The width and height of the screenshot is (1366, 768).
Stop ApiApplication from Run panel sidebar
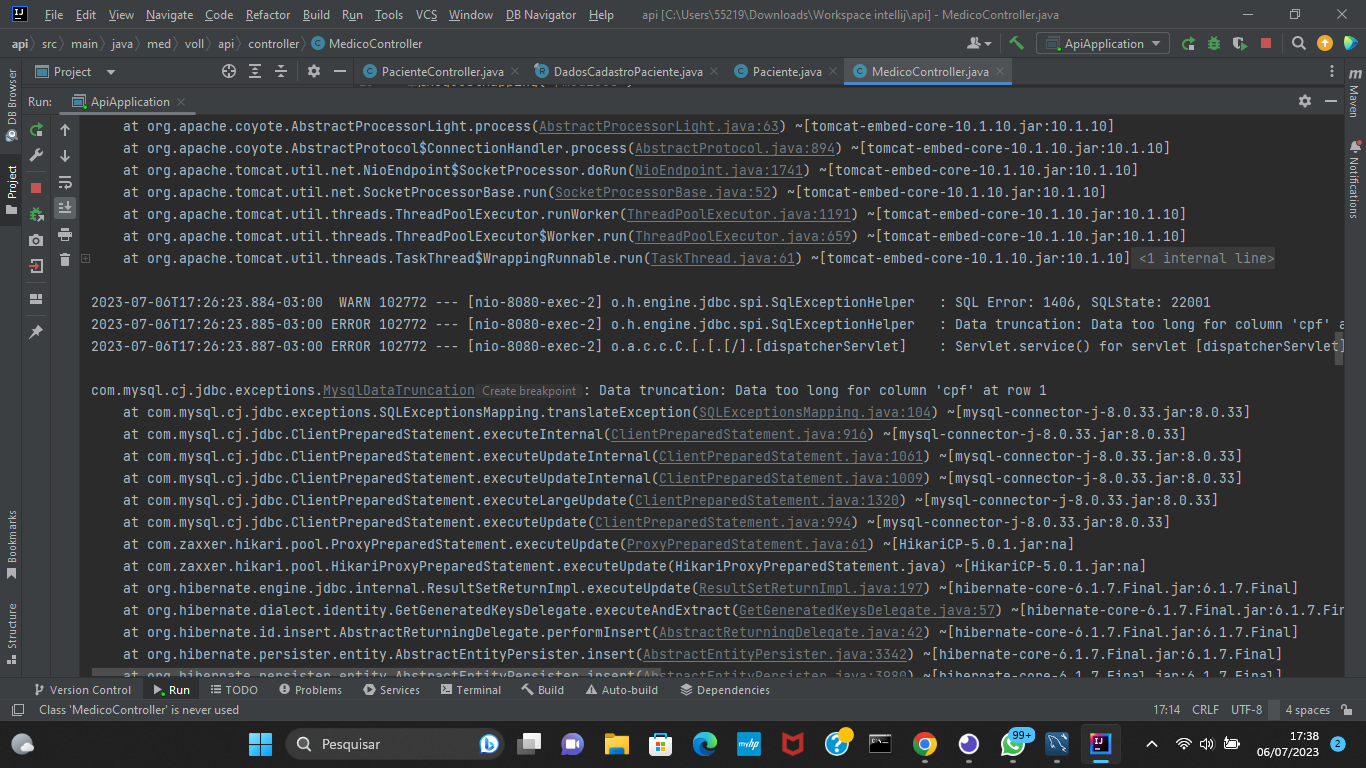pos(36,188)
